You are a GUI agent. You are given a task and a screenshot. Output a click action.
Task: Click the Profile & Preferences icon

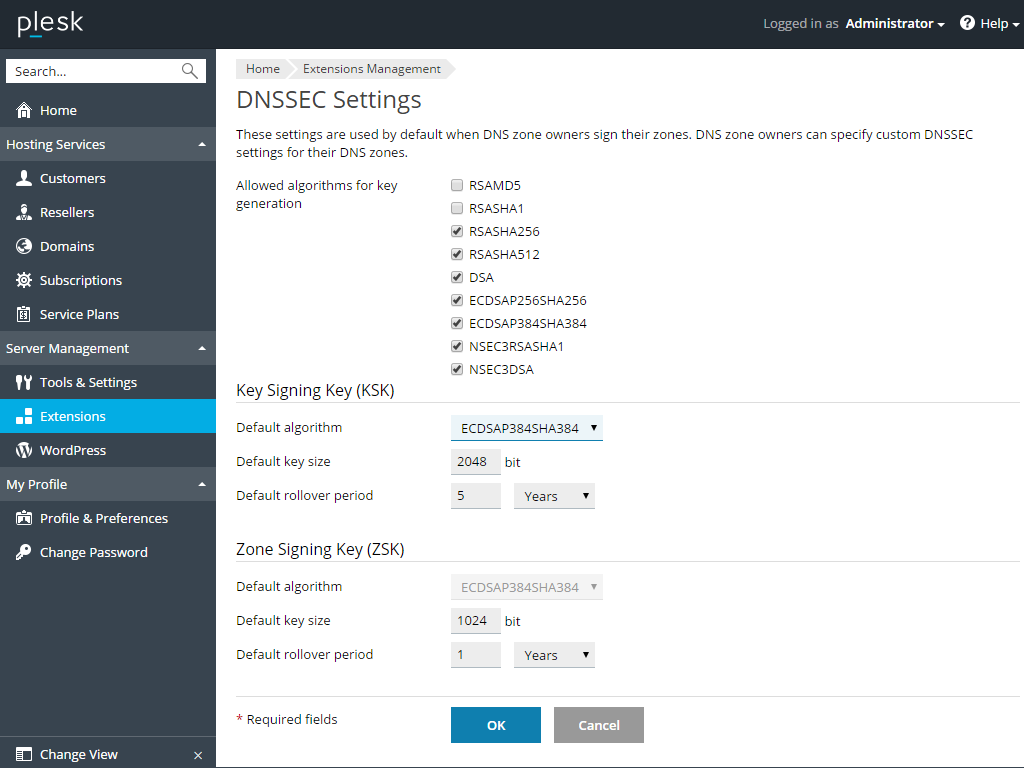point(24,518)
